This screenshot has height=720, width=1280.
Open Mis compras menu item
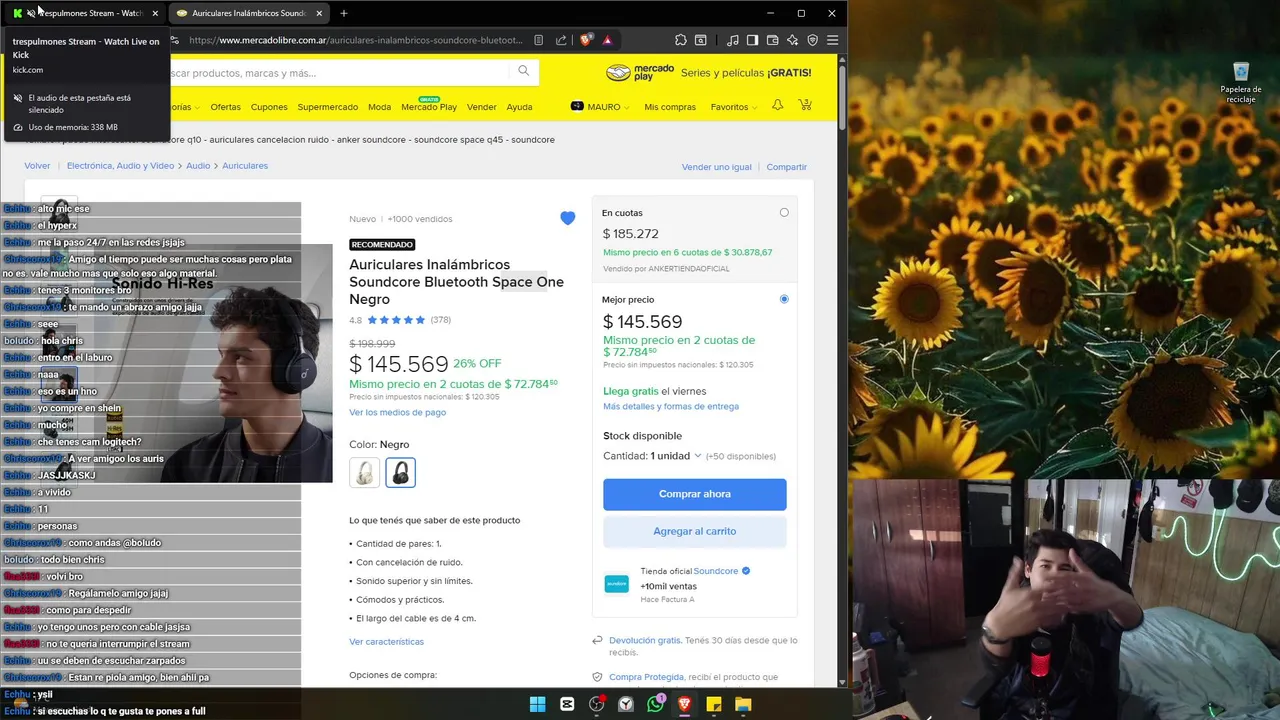tap(670, 107)
